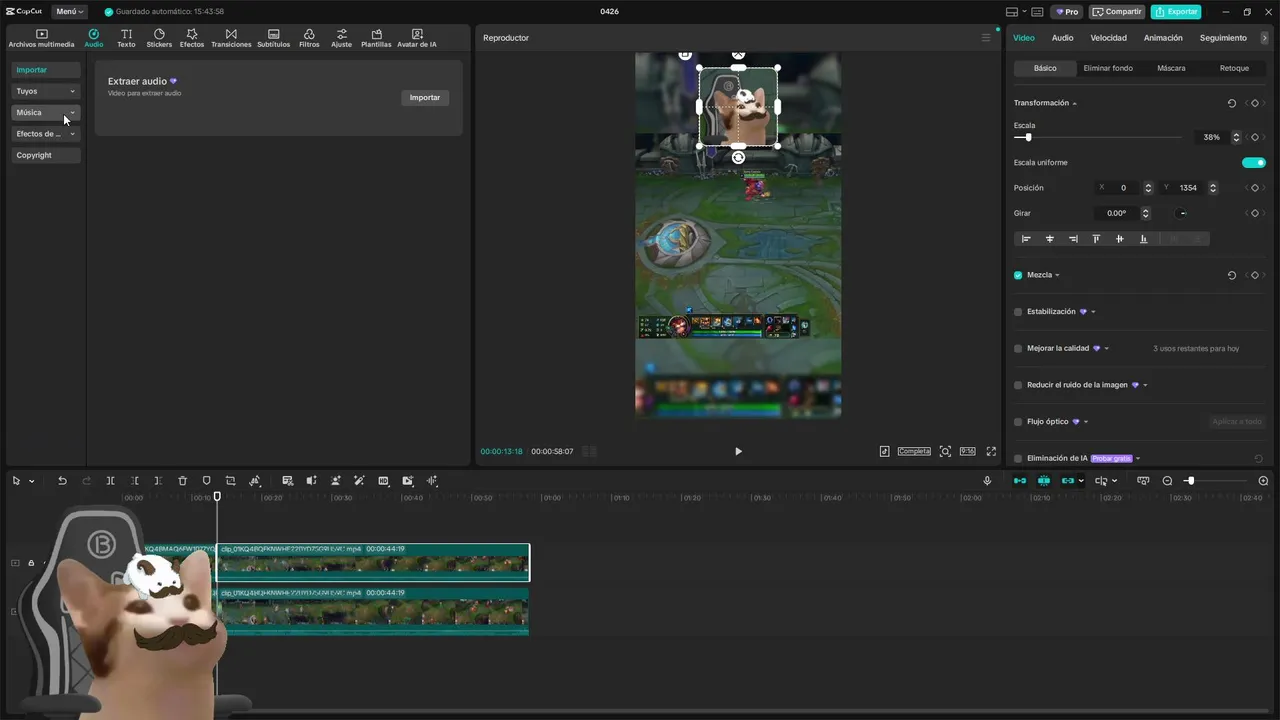Open the Stickers panel
1280x720 pixels.
[x=159, y=38]
